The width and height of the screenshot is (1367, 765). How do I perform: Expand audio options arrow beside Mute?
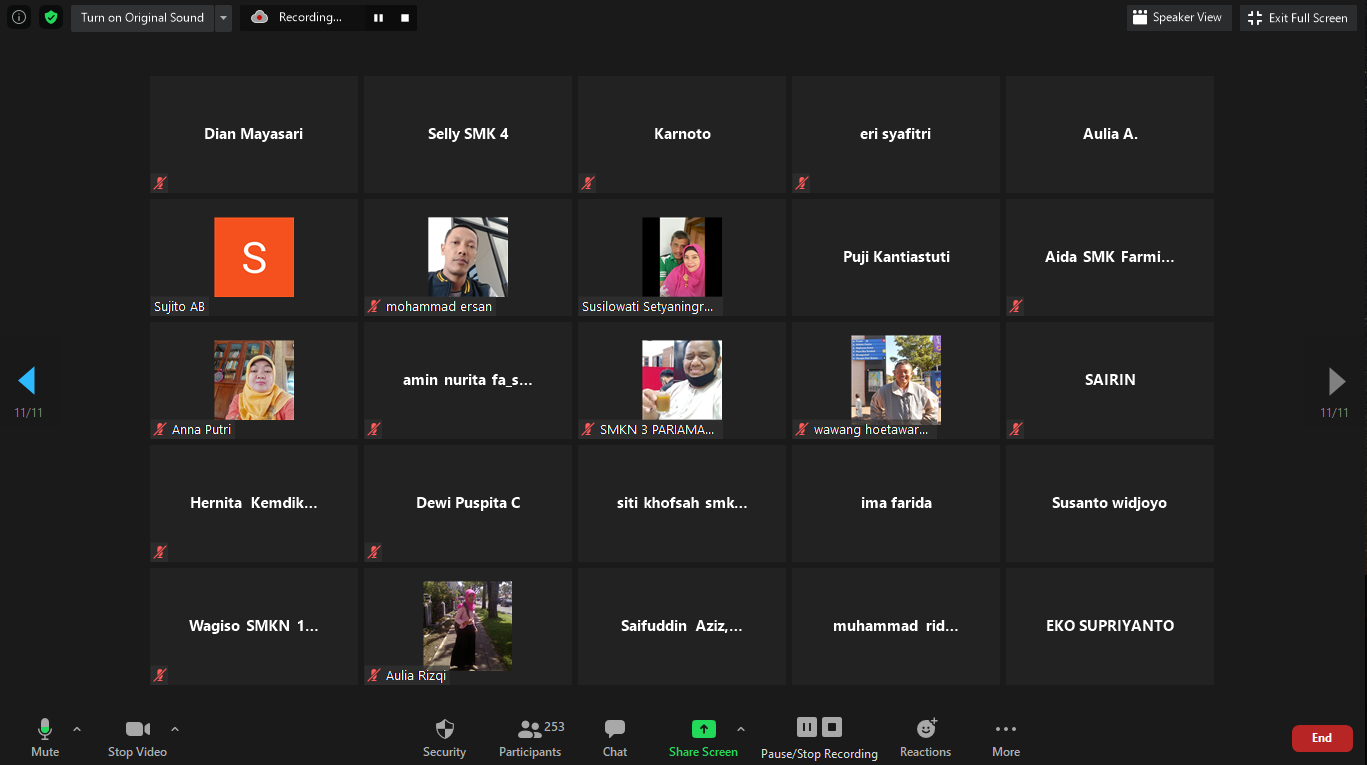pyautogui.click(x=77, y=729)
